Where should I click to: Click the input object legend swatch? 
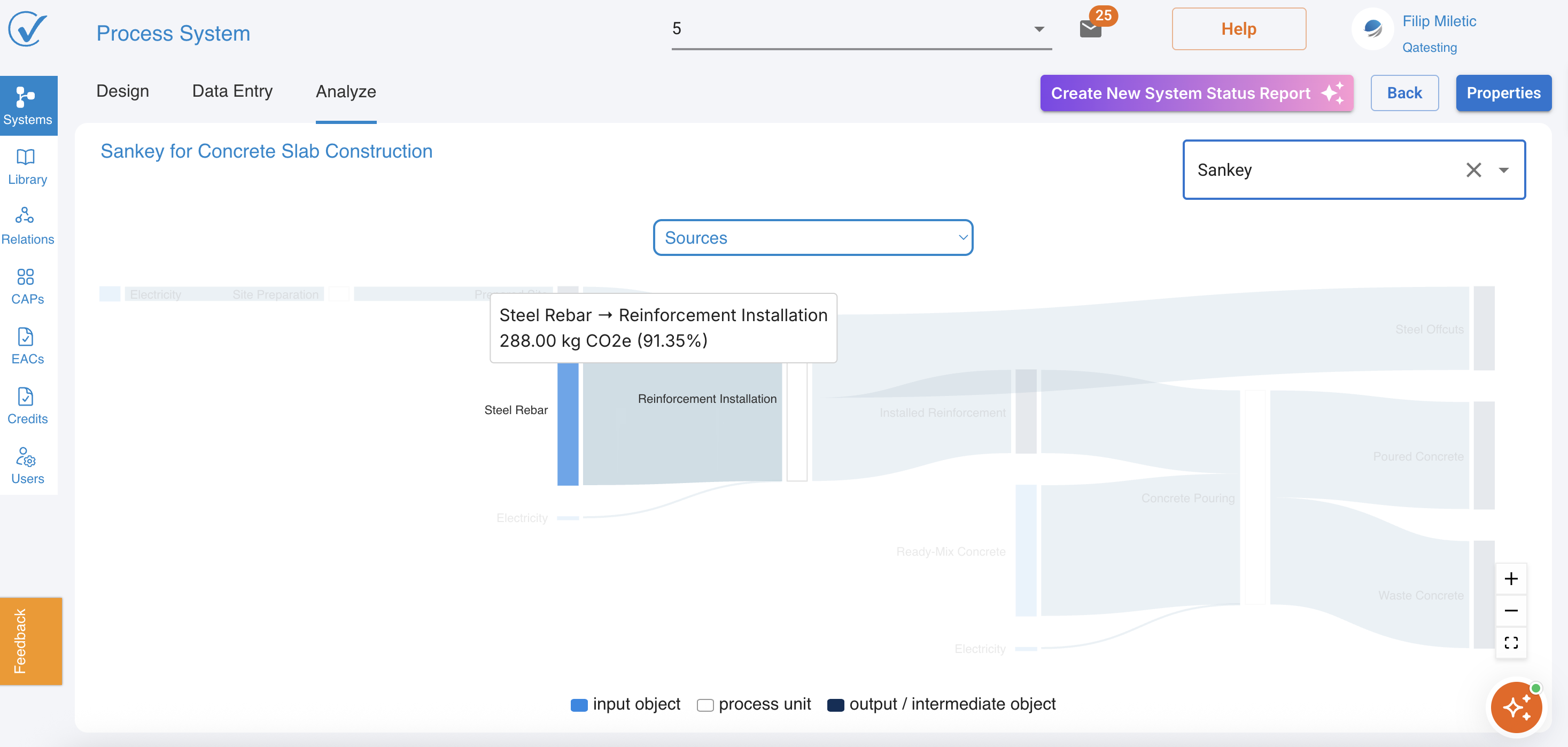tap(579, 704)
